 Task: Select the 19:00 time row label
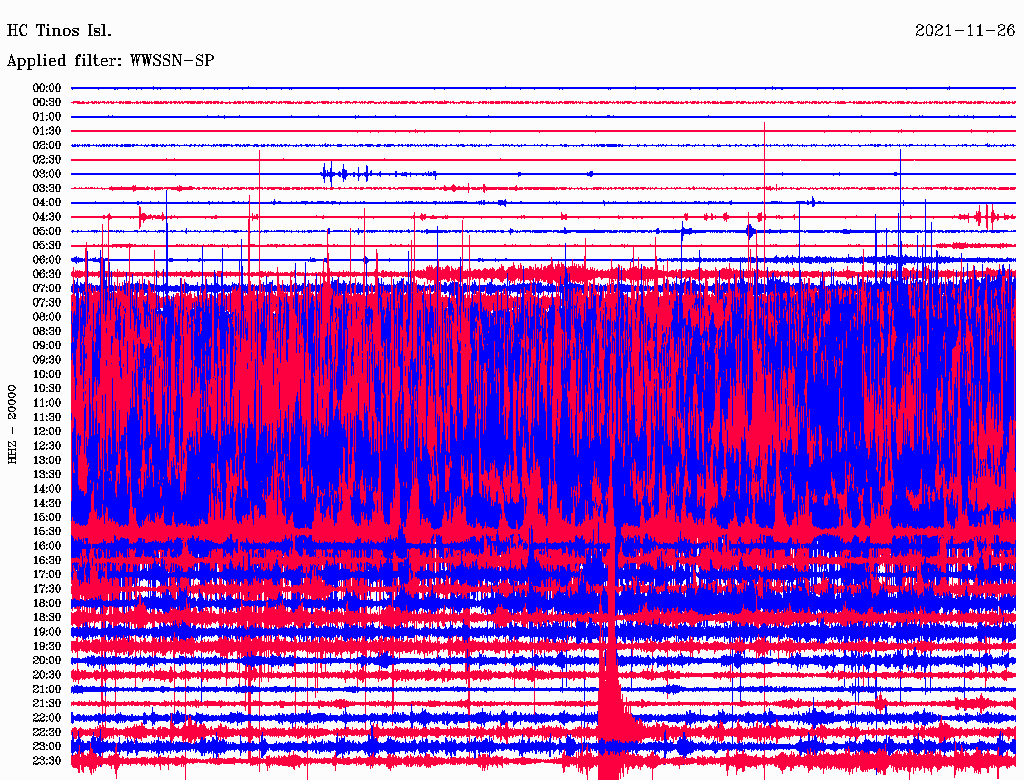tap(47, 632)
